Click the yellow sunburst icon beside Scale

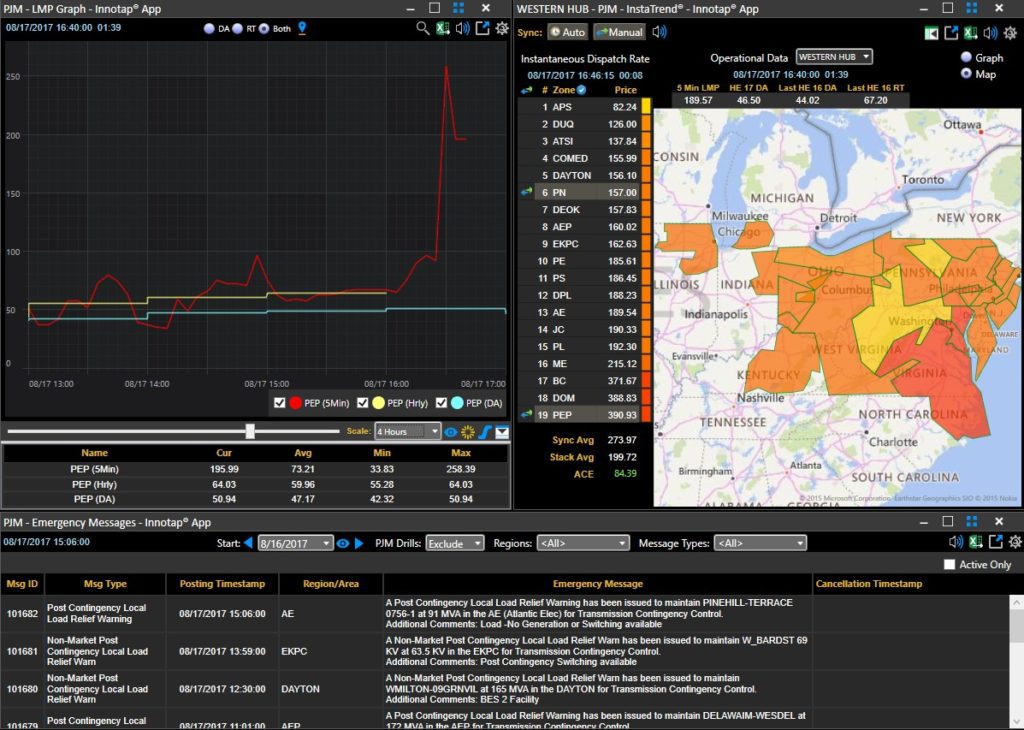coord(468,432)
